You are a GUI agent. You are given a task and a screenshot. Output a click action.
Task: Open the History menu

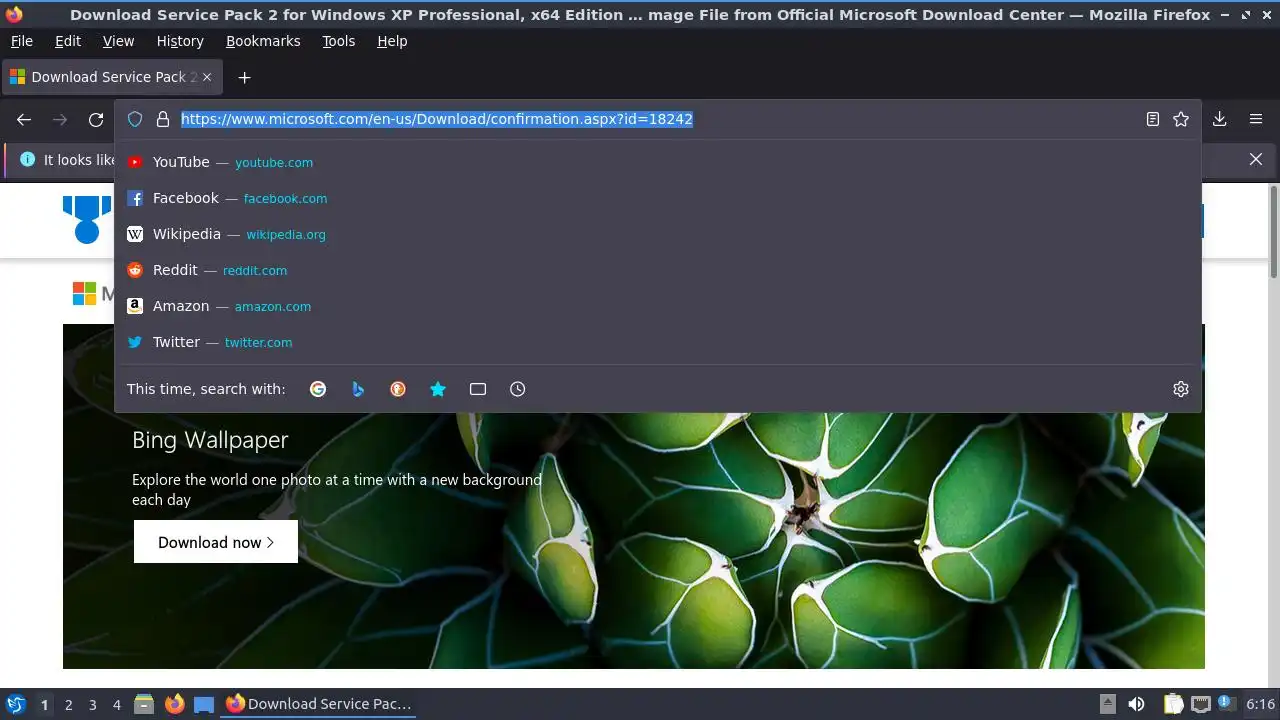[x=180, y=41]
